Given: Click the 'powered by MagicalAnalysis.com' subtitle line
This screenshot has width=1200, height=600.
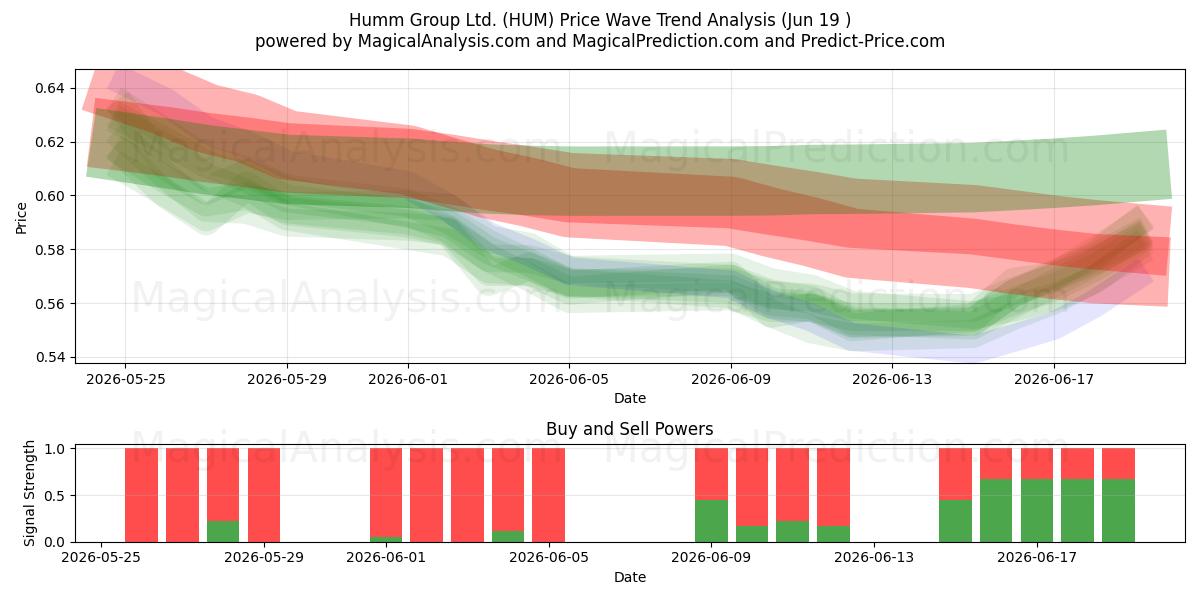Looking at the screenshot, I should [600, 41].
